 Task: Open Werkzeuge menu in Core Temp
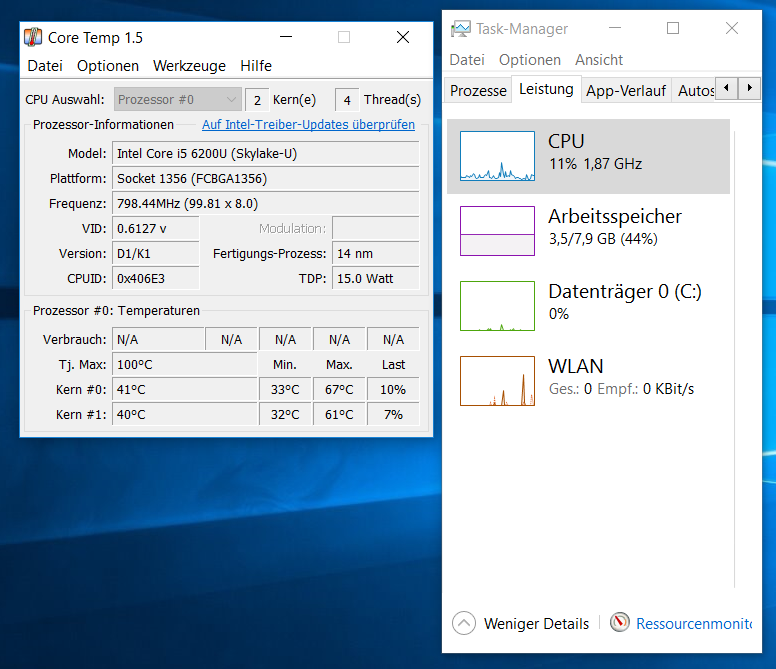[x=189, y=66]
